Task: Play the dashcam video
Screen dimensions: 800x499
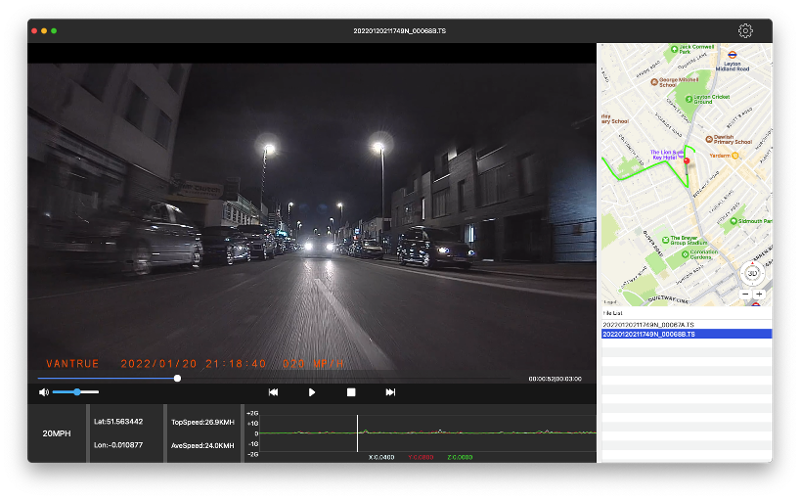Action: [x=312, y=392]
